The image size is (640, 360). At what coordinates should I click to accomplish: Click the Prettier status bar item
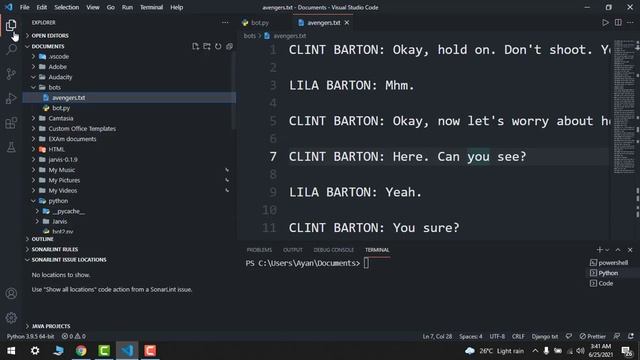593,336
